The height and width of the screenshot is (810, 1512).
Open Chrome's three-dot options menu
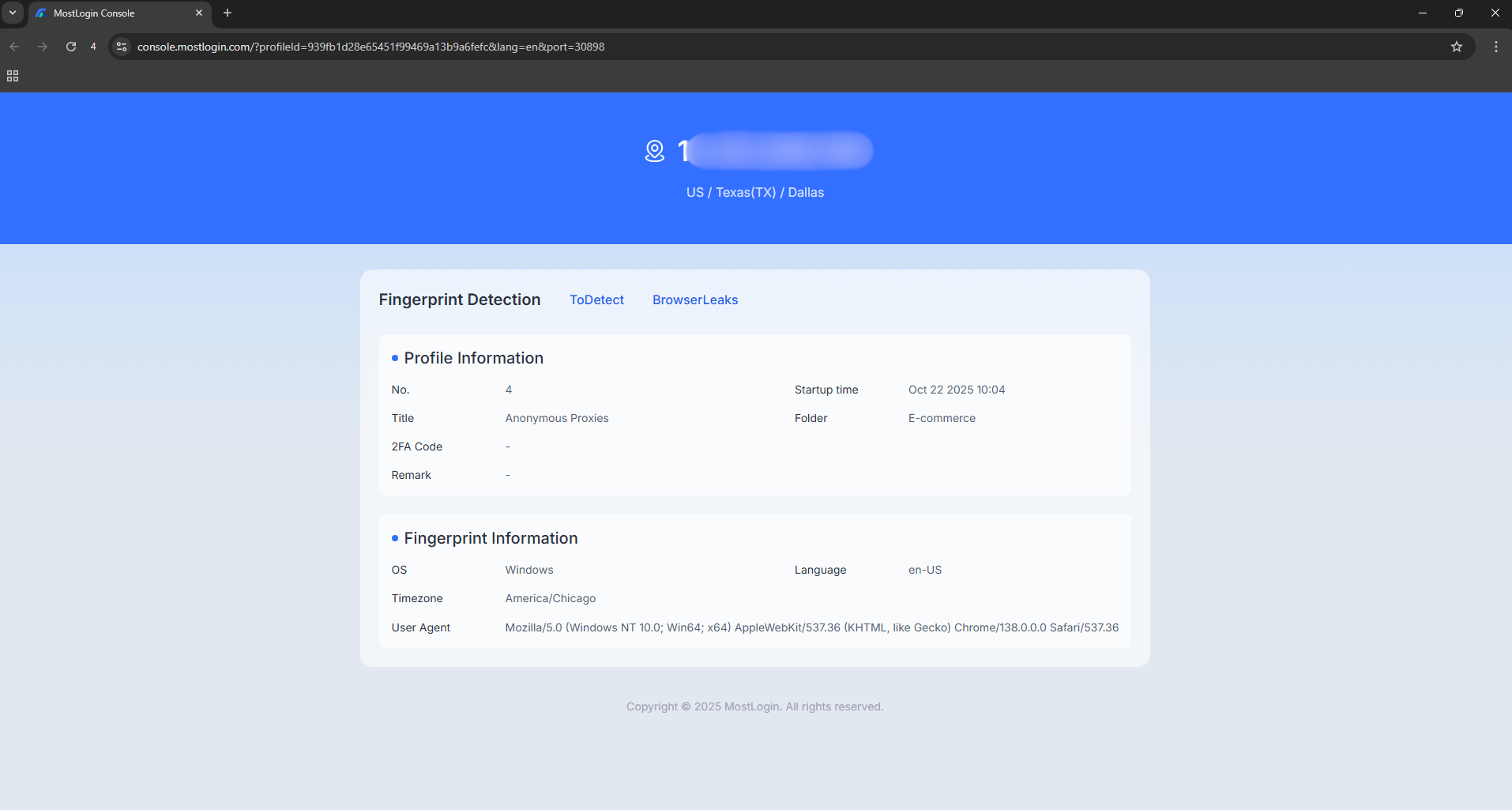(1495, 47)
